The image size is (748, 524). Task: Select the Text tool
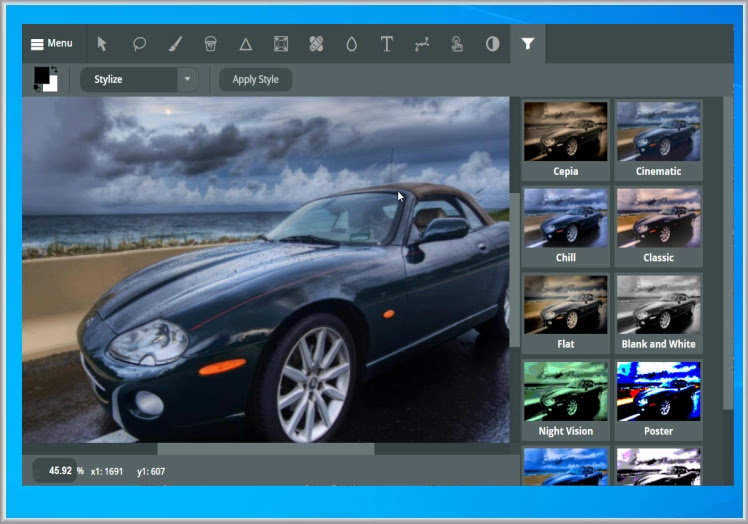click(x=387, y=44)
